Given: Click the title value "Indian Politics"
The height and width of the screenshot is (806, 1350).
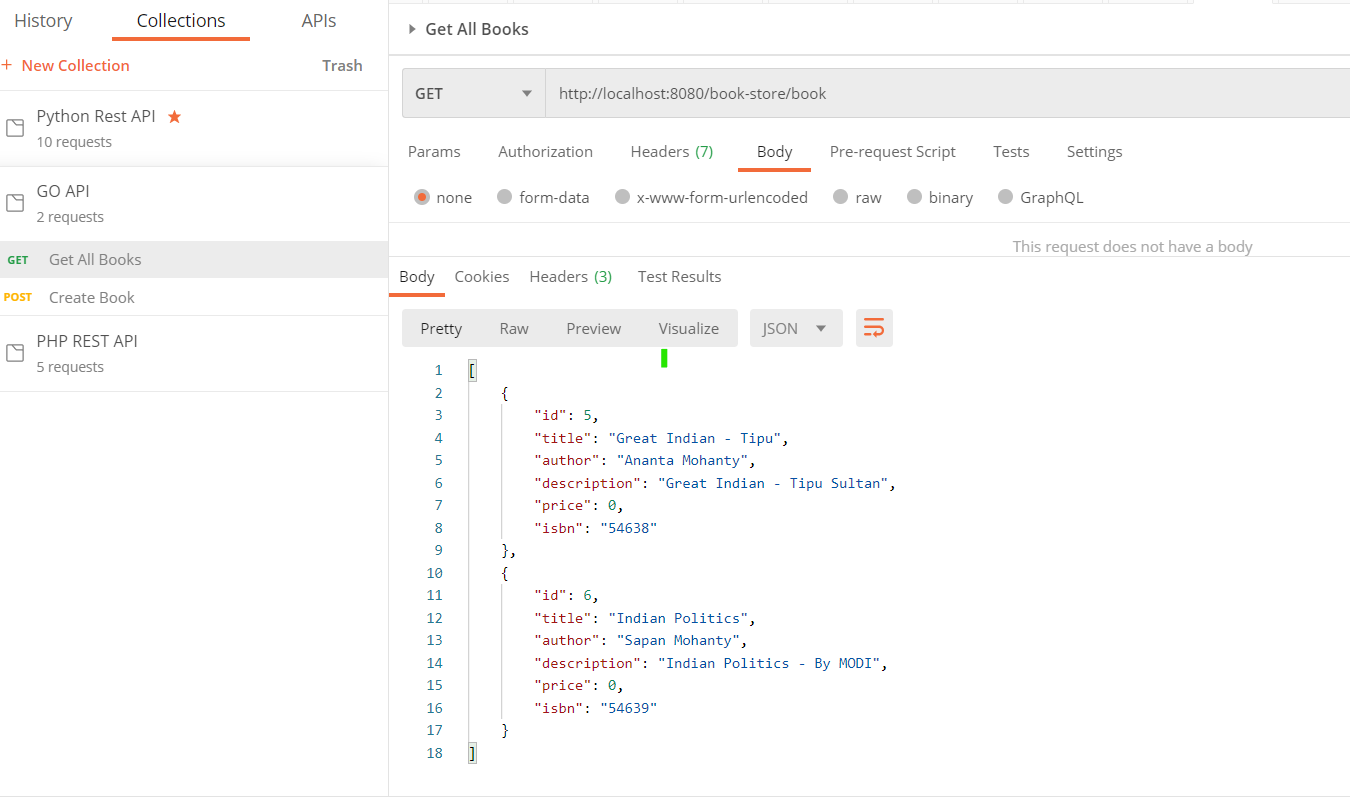Looking at the screenshot, I should [x=678, y=618].
